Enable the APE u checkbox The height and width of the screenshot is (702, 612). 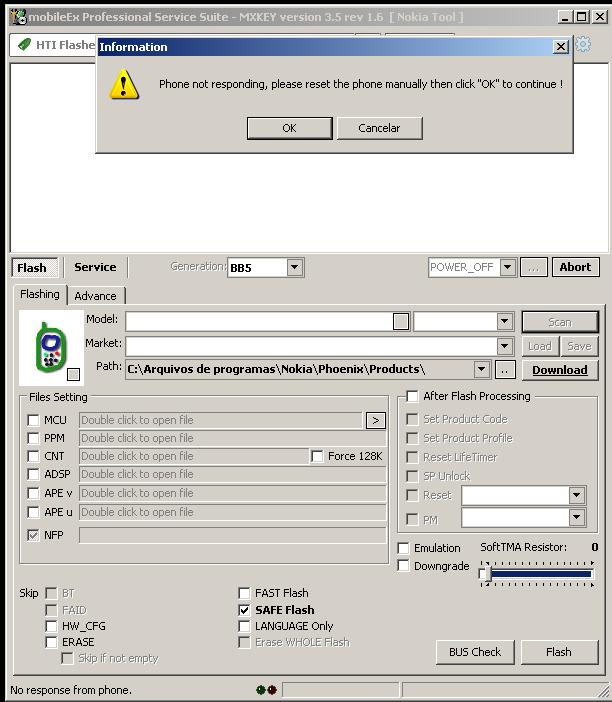[33, 512]
